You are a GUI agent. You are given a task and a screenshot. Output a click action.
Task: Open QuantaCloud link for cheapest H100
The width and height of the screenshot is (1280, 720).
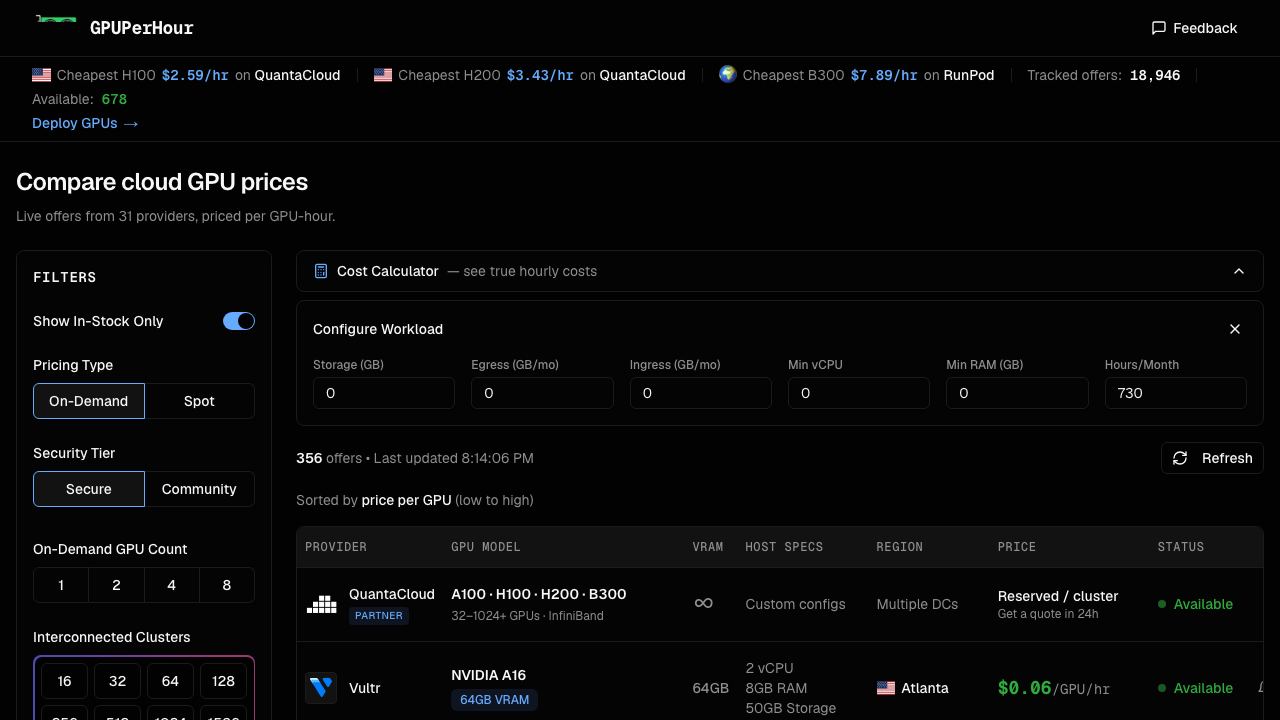coord(297,75)
